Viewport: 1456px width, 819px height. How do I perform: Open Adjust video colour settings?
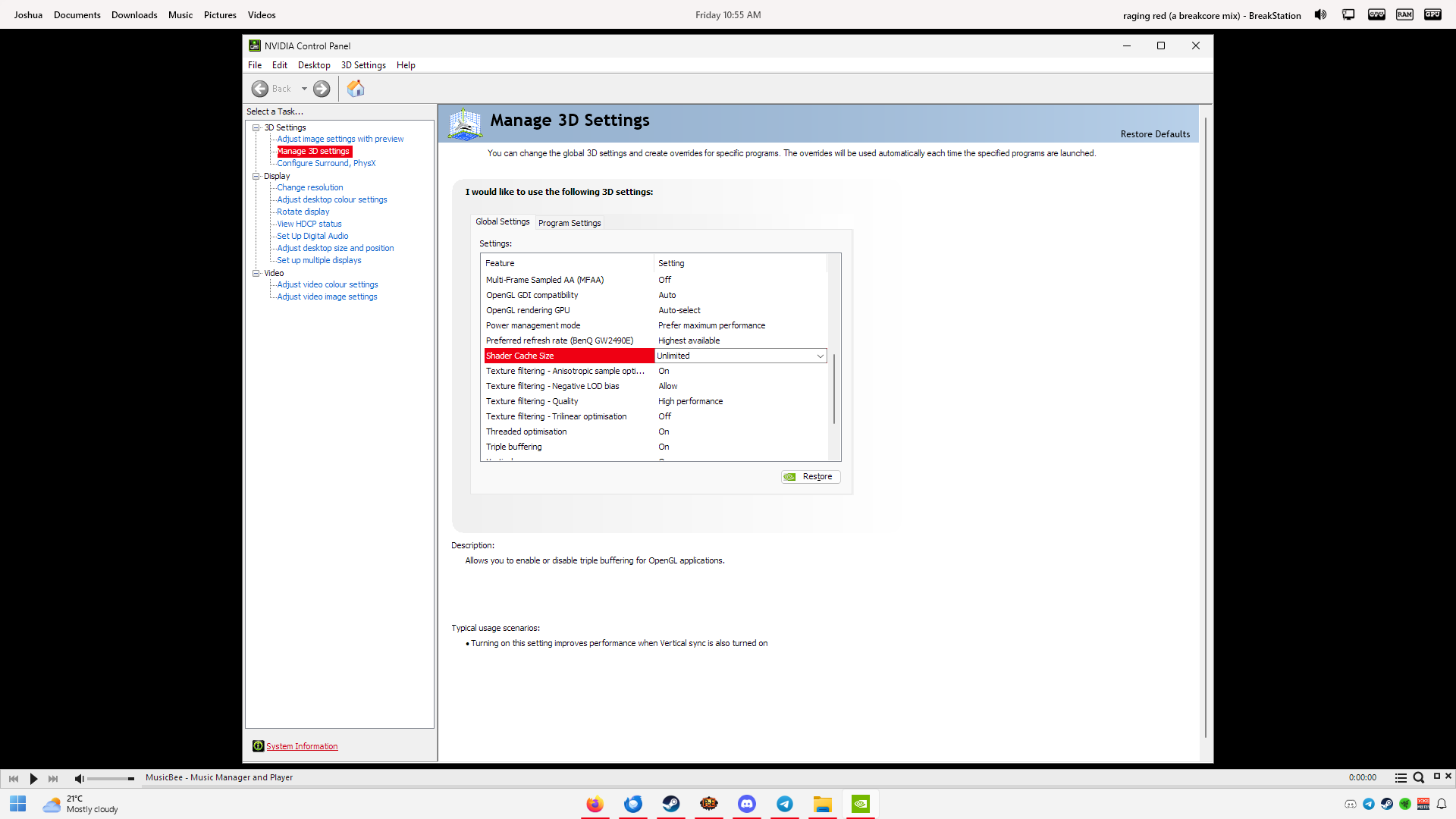point(327,284)
